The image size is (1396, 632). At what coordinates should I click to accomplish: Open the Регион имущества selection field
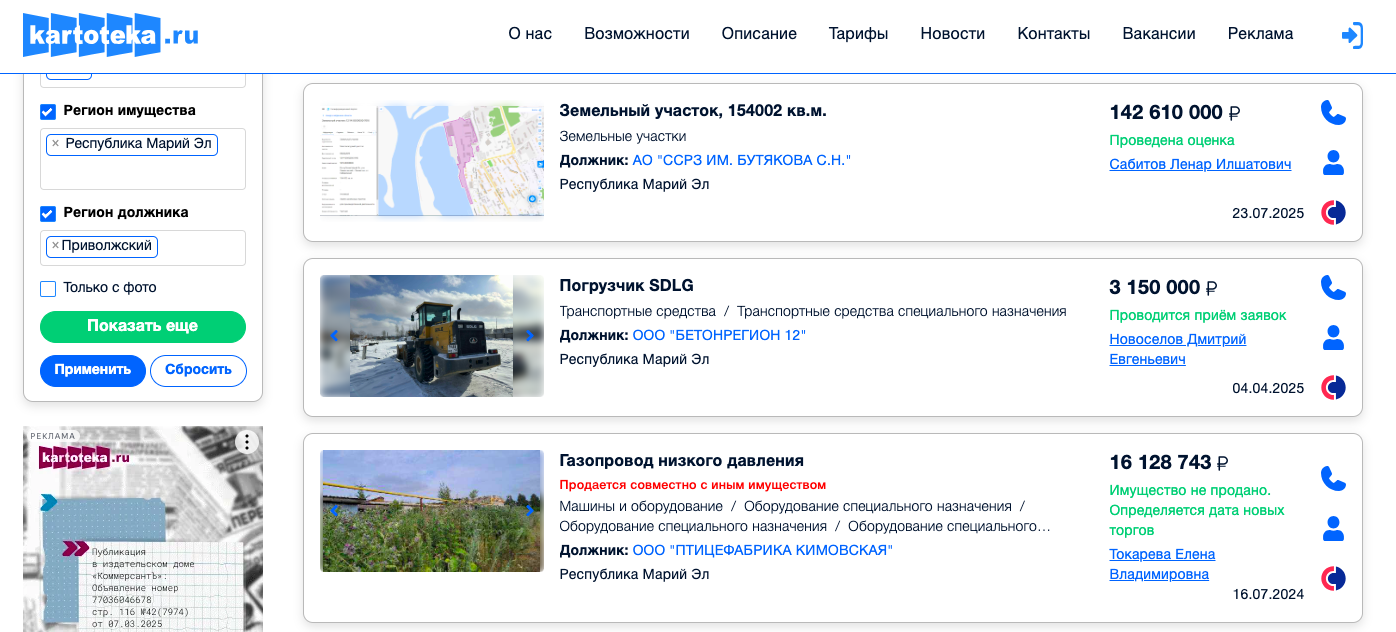coord(142,172)
